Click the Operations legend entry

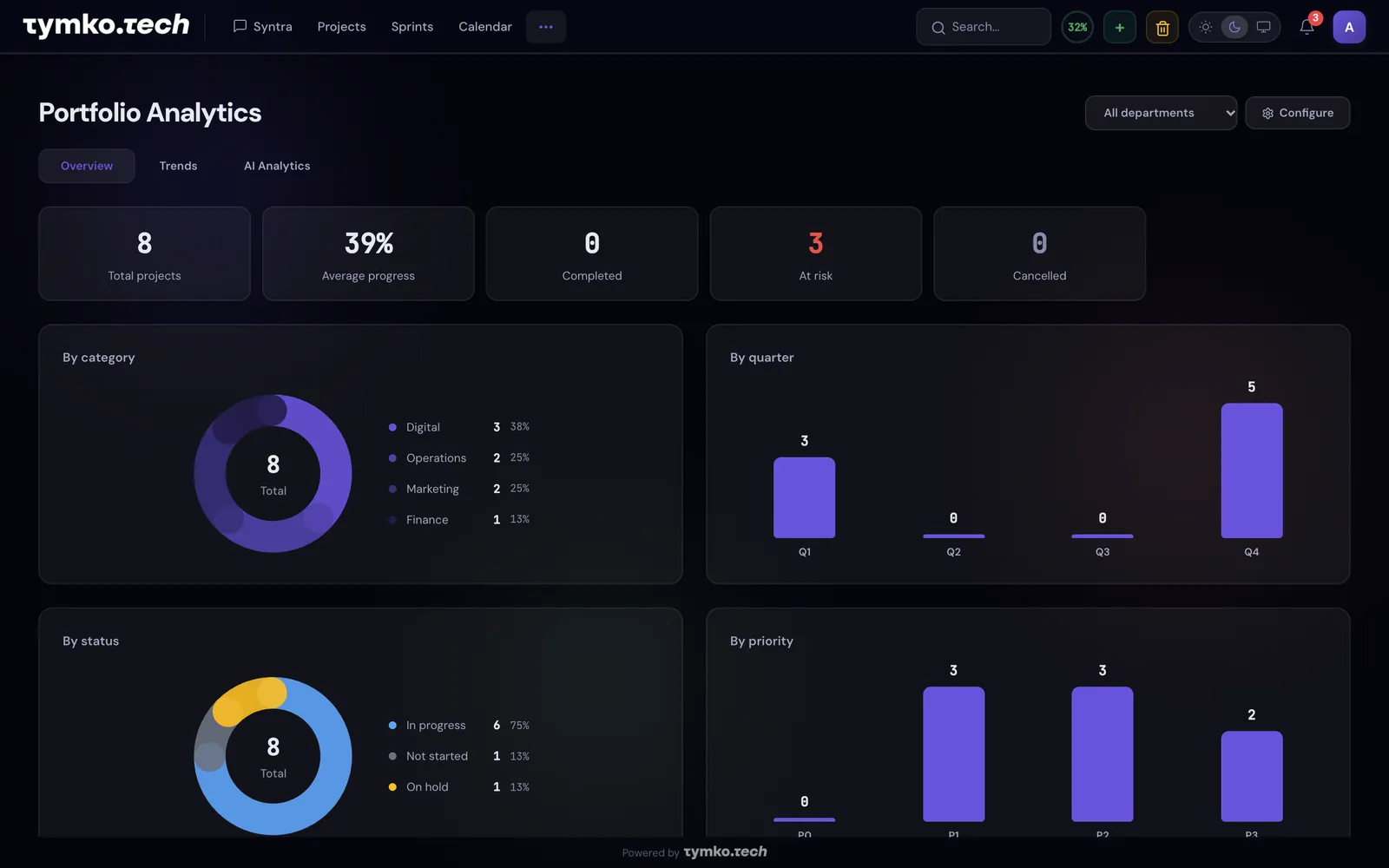coord(459,458)
